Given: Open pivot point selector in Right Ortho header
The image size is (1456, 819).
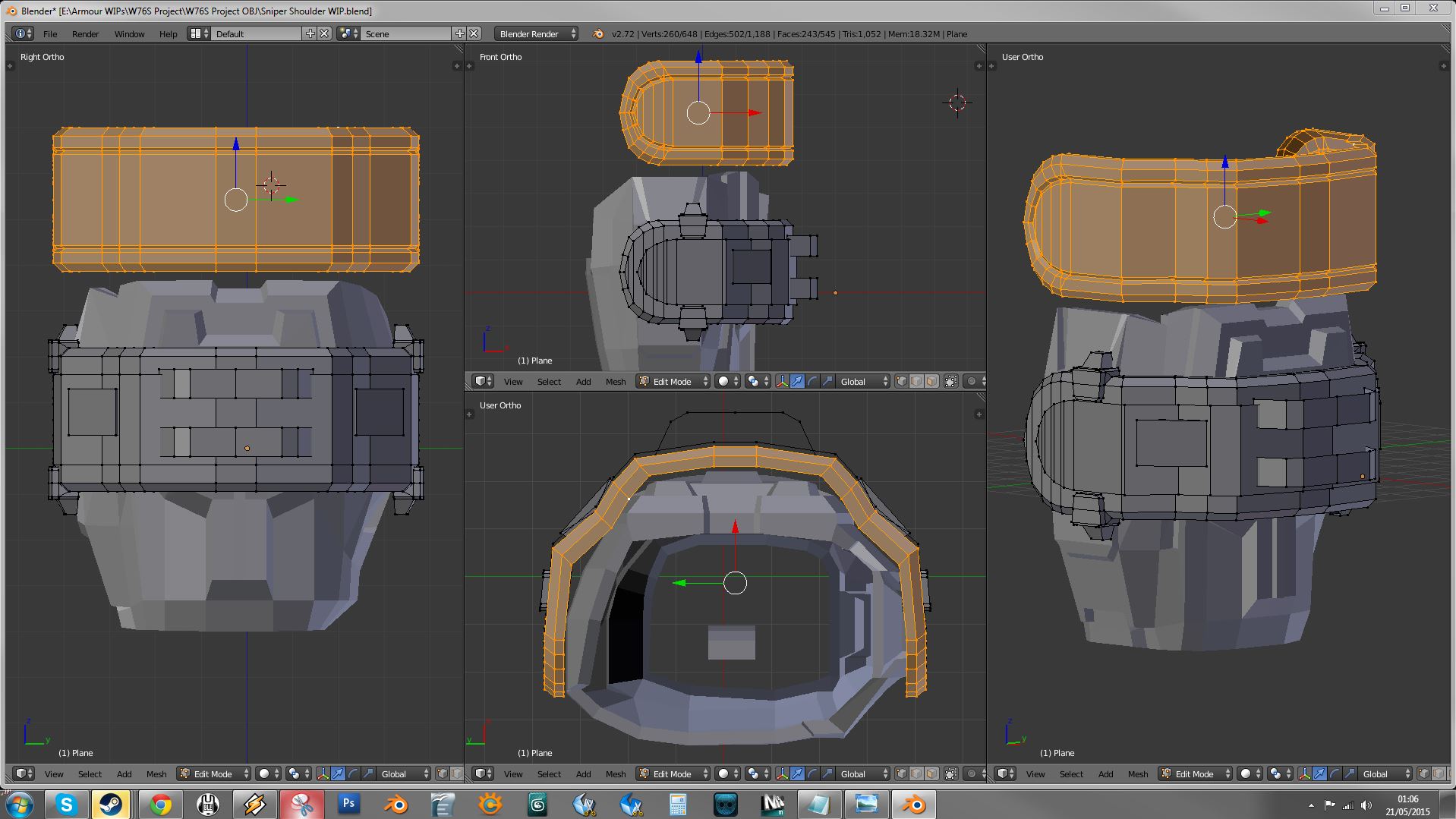Looking at the screenshot, I should click(298, 773).
